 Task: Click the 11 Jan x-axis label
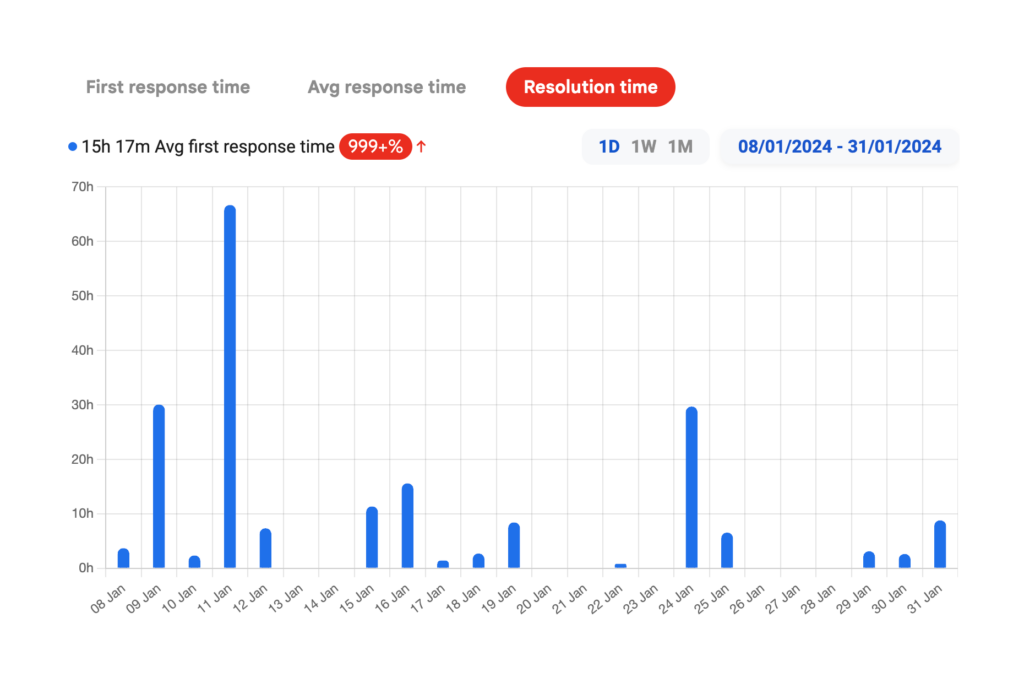[x=214, y=599]
